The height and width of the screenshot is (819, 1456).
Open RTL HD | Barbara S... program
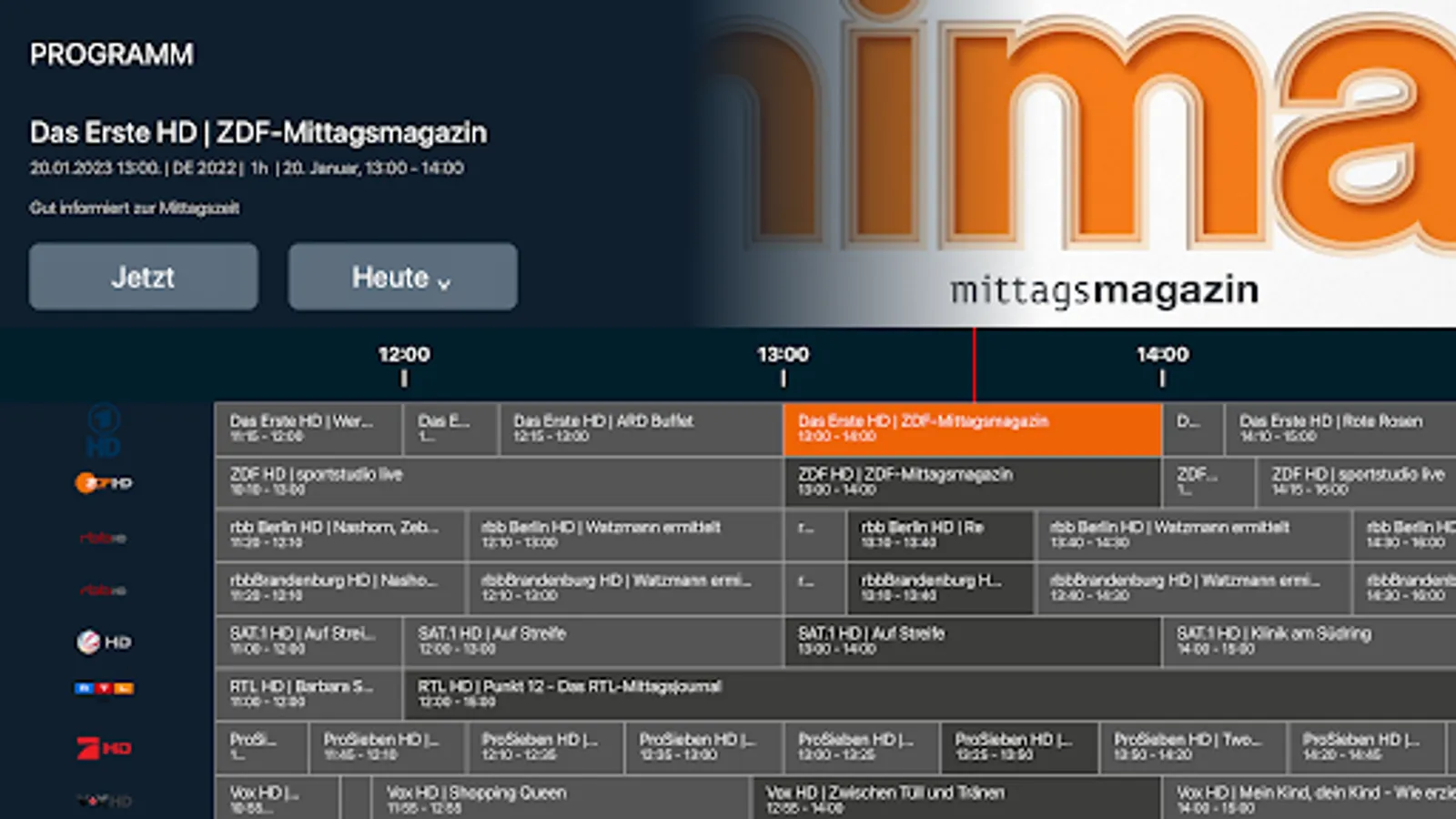click(308, 694)
